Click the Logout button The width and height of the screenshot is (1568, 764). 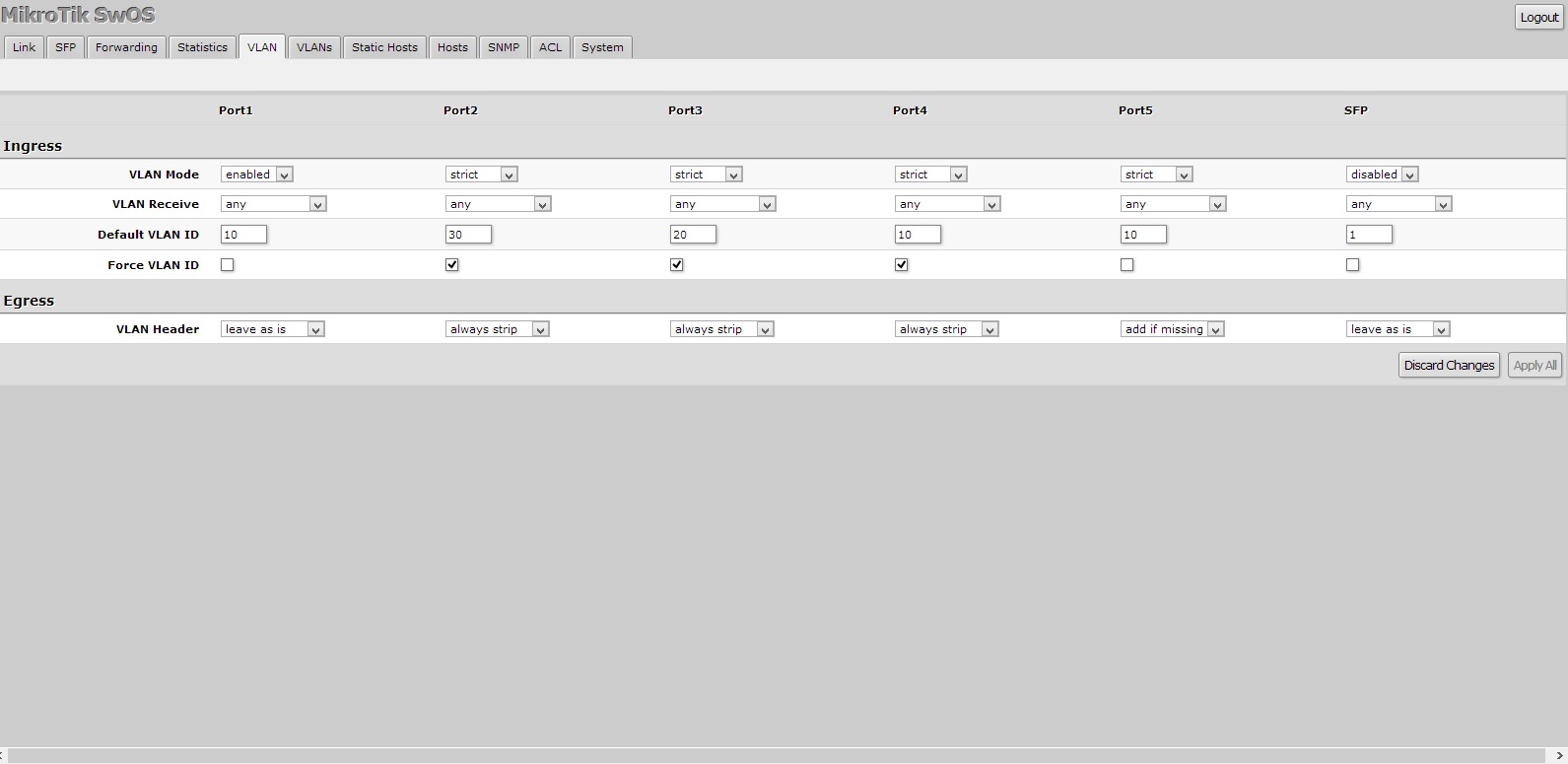click(1538, 17)
